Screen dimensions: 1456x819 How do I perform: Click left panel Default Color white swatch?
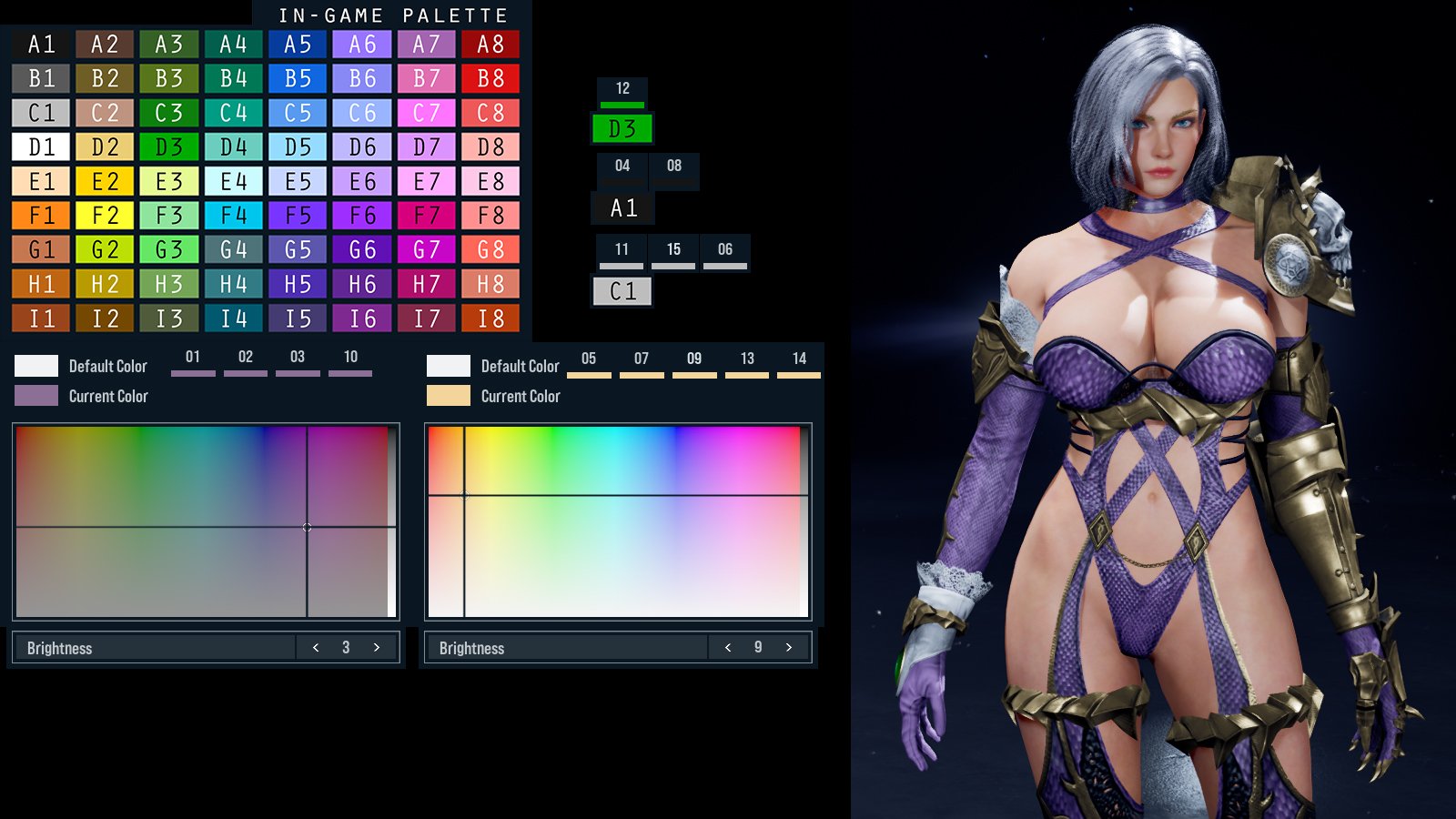(36, 366)
